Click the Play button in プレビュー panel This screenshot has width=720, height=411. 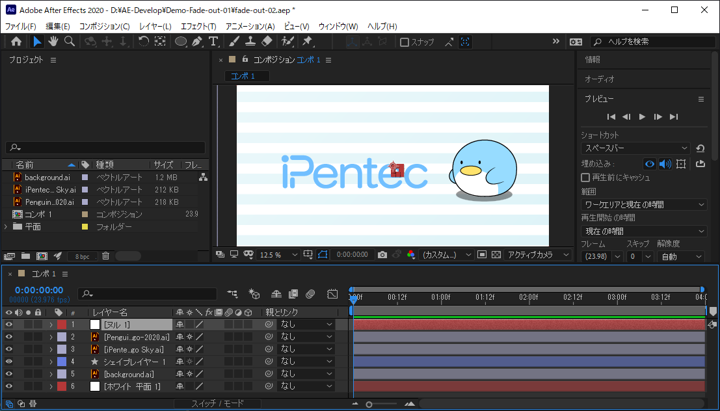coord(642,117)
